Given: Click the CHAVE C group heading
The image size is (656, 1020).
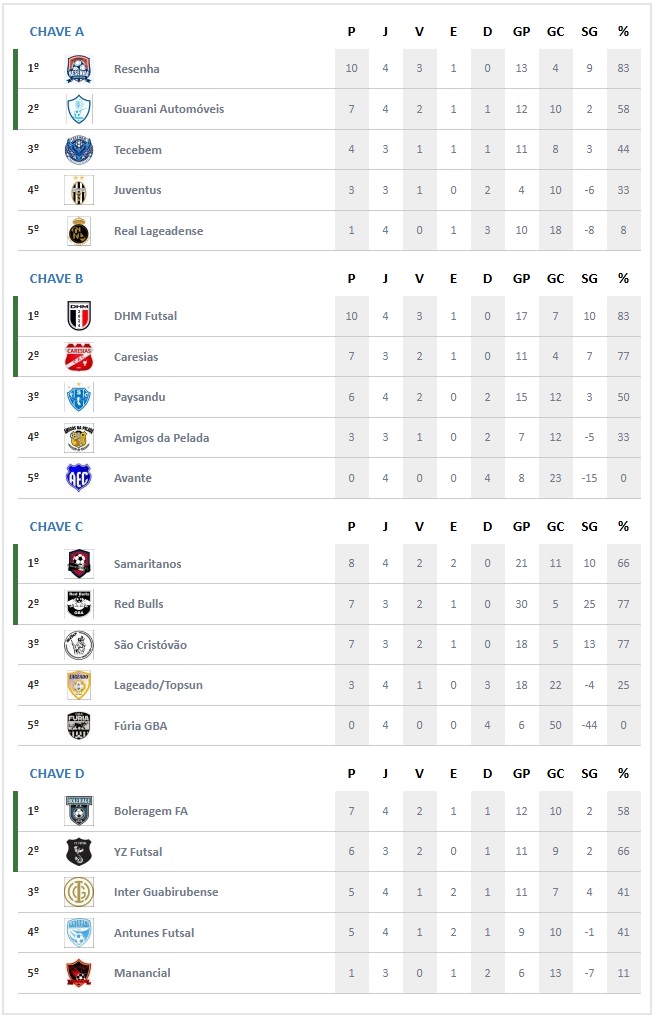Looking at the screenshot, I should (x=57, y=527).
